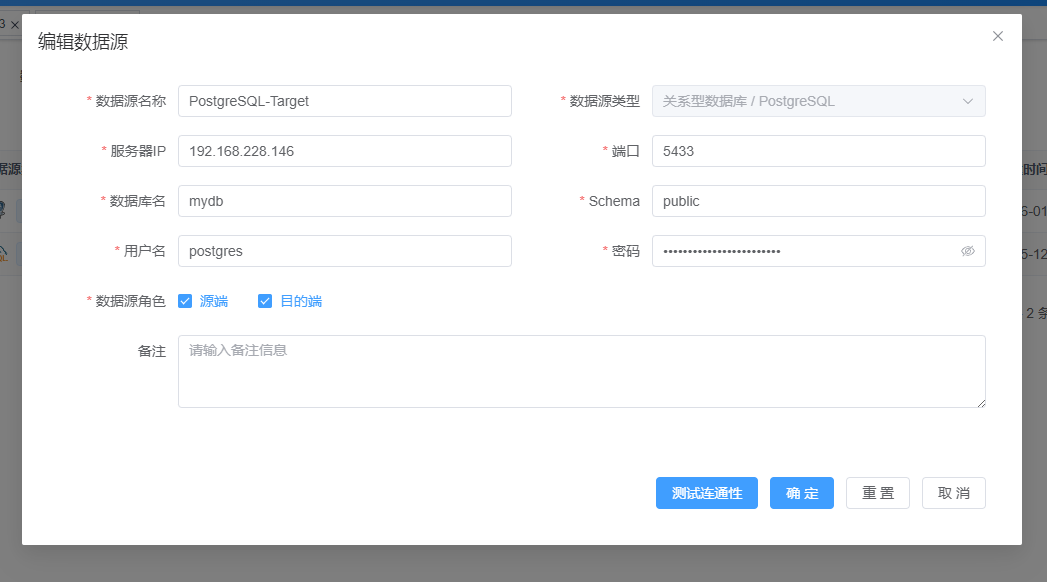Click the masked 密码 password field

pos(800,251)
